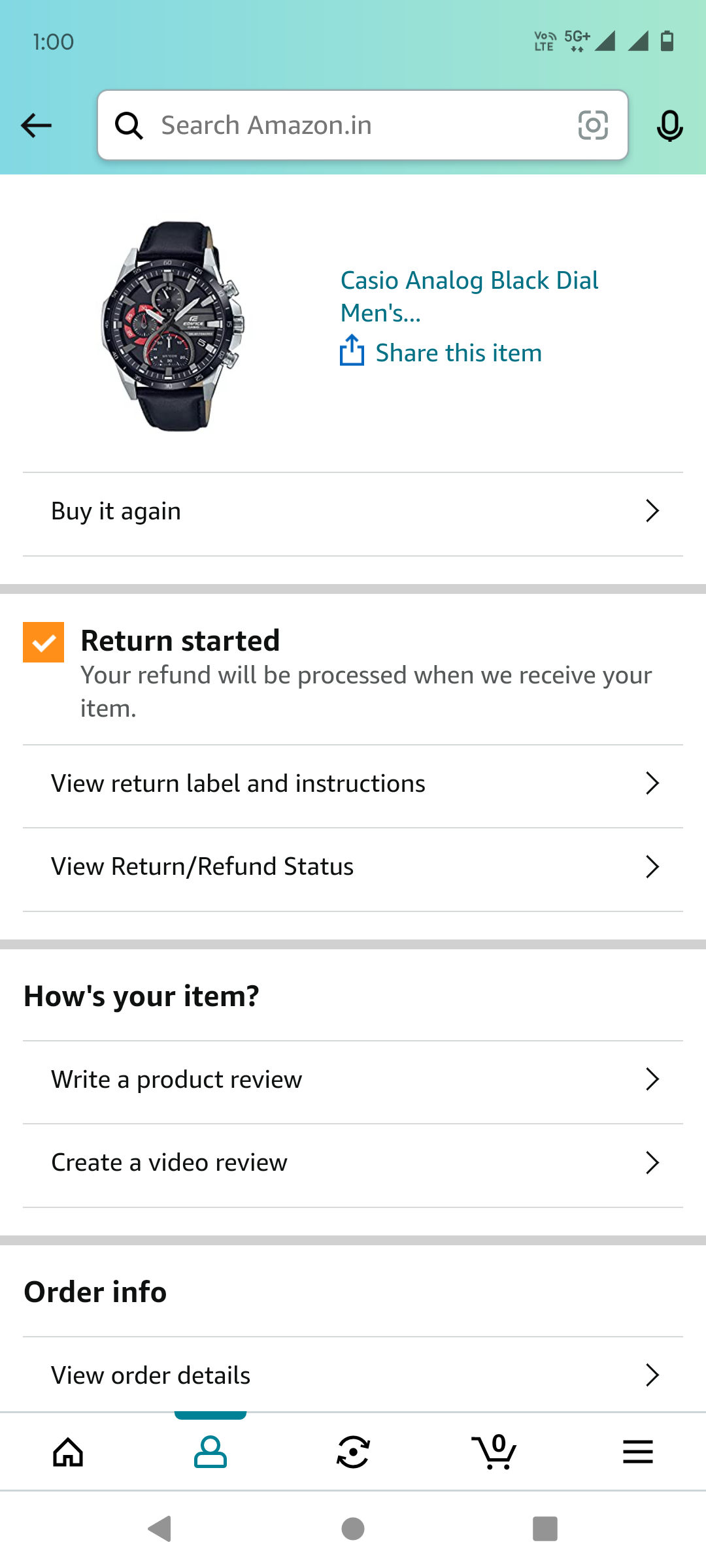Open the cart icon

pyautogui.click(x=495, y=1452)
